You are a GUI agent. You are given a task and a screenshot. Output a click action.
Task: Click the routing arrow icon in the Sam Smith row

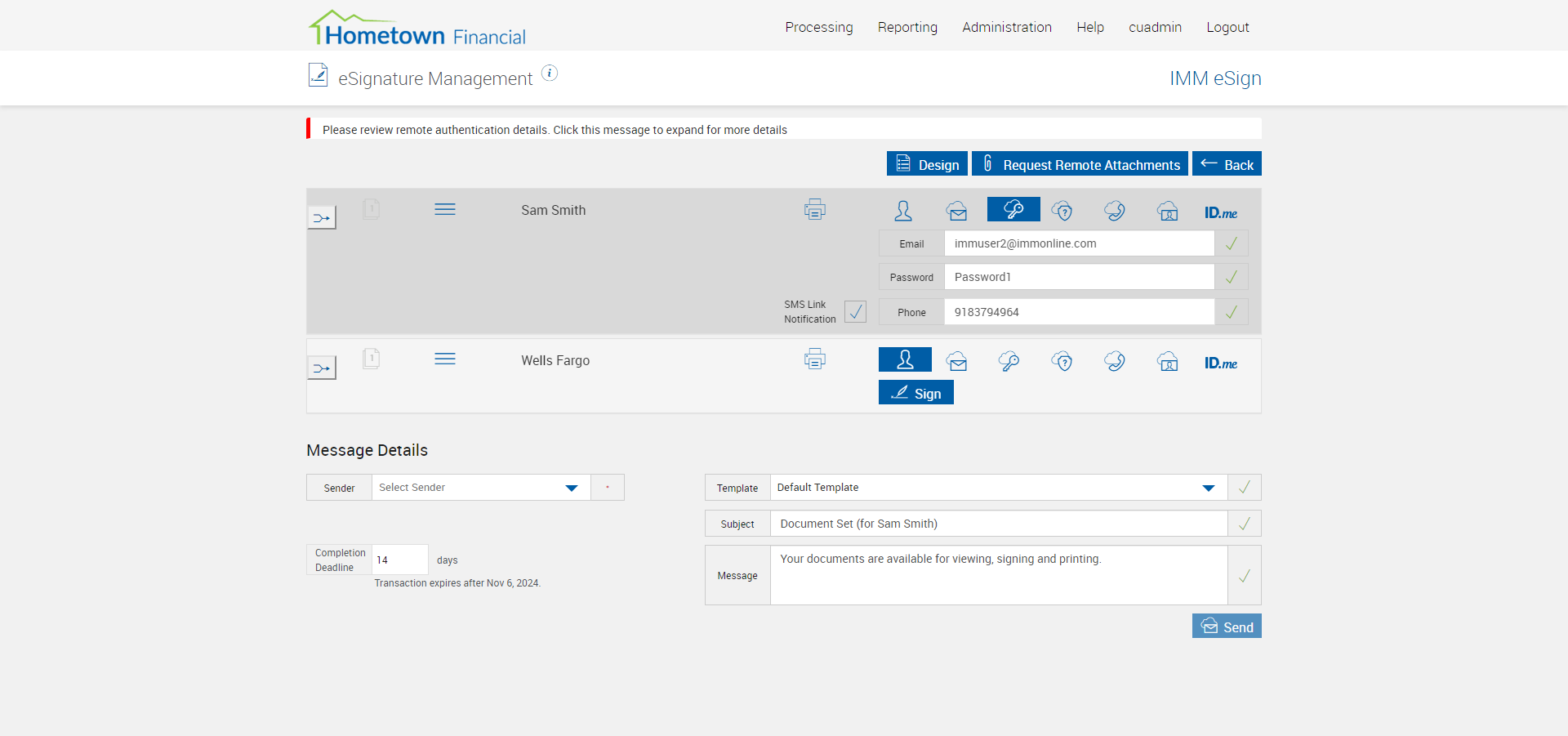pyautogui.click(x=321, y=217)
